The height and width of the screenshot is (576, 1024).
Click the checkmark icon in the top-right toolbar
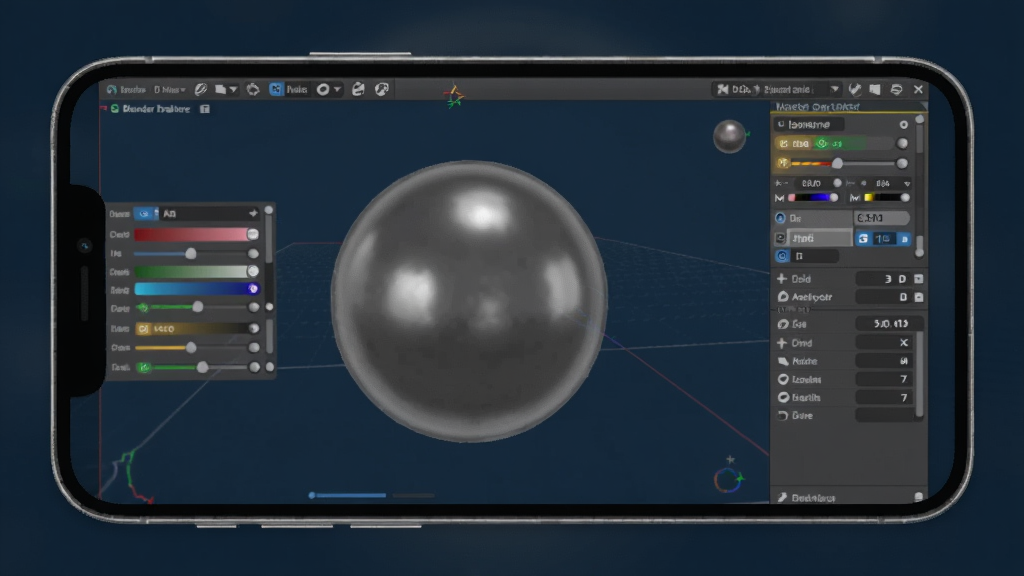tap(855, 89)
